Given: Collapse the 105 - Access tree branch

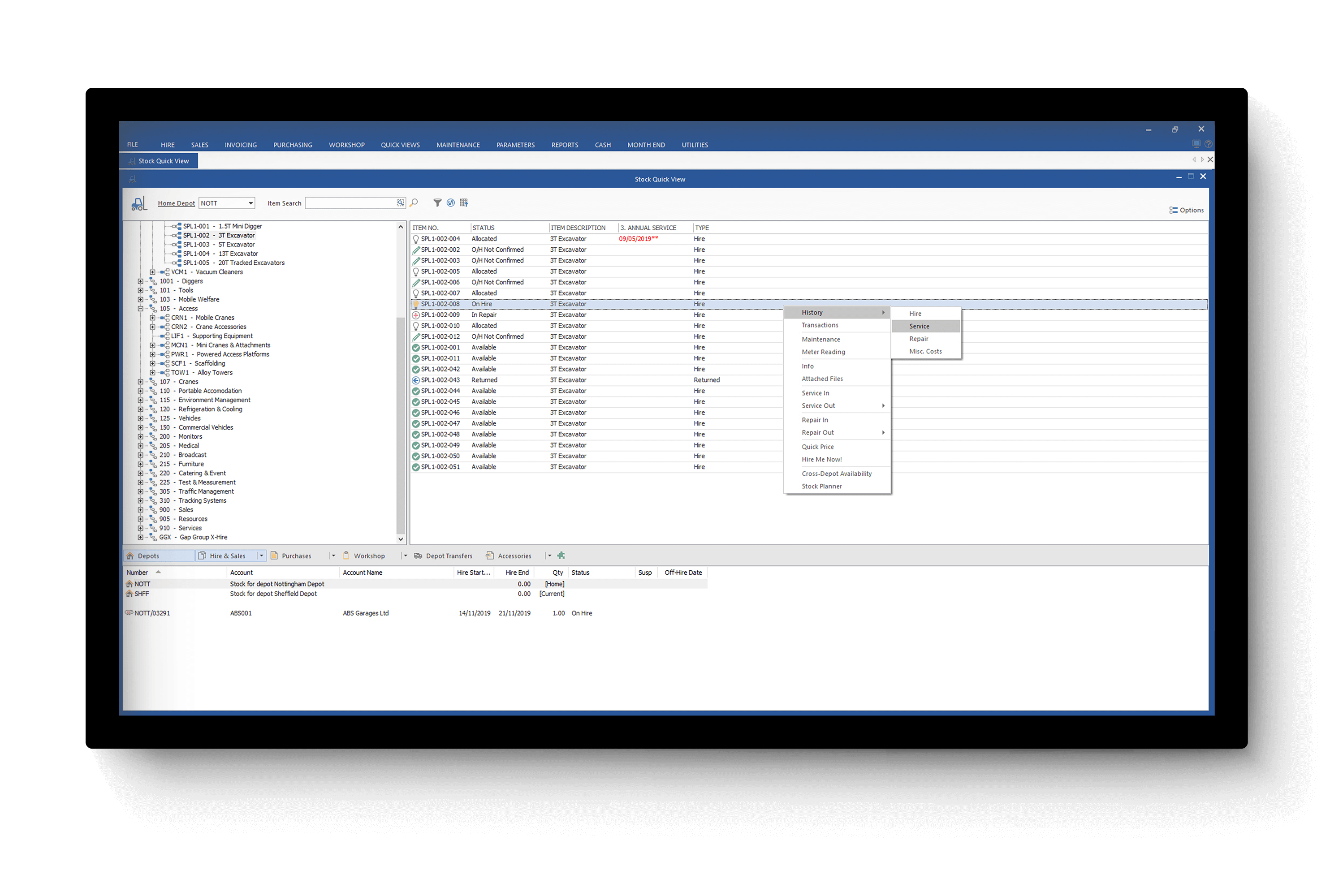Looking at the screenshot, I should [x=141, y=308].
